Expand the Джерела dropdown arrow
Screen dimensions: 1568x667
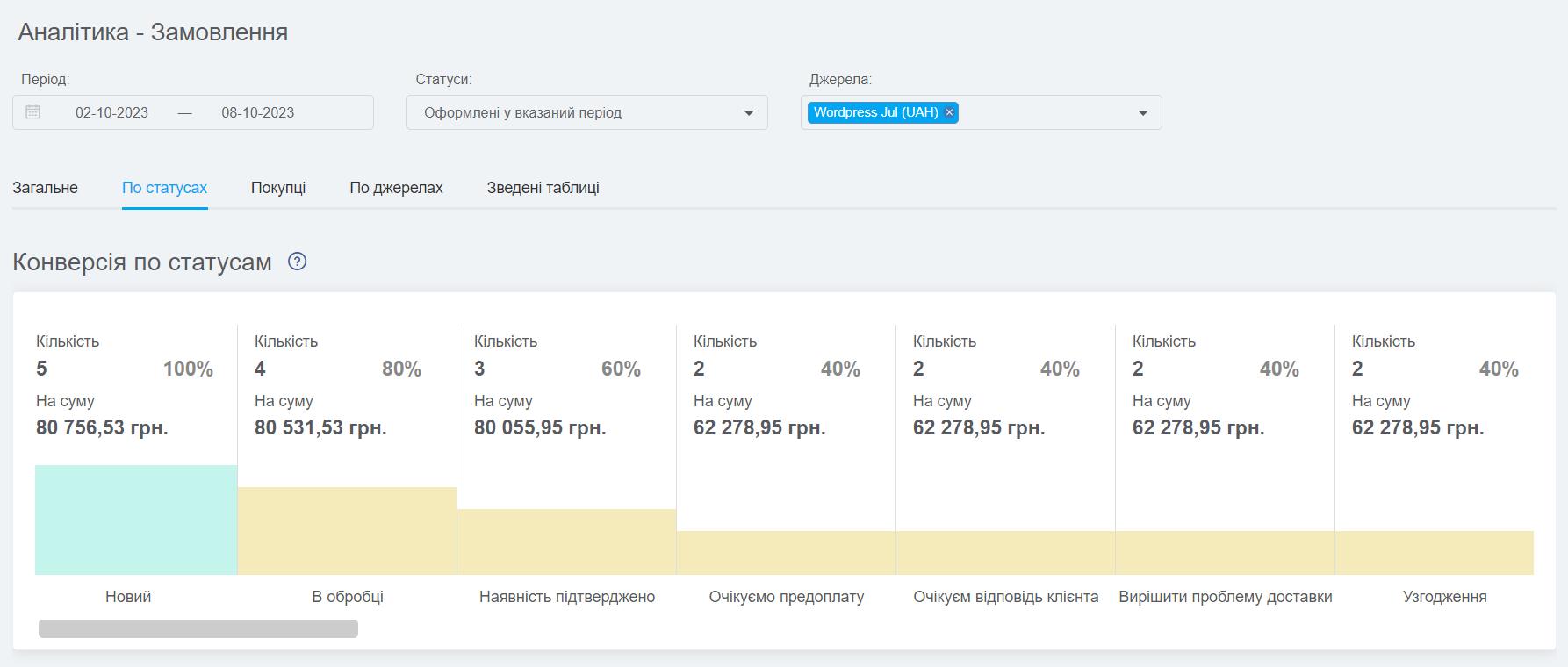point(1143,113)
